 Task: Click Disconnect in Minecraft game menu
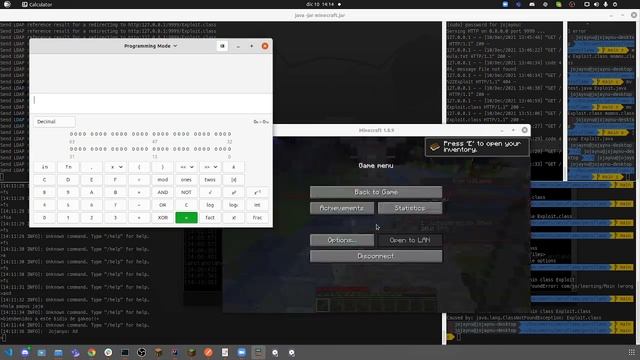376,256
